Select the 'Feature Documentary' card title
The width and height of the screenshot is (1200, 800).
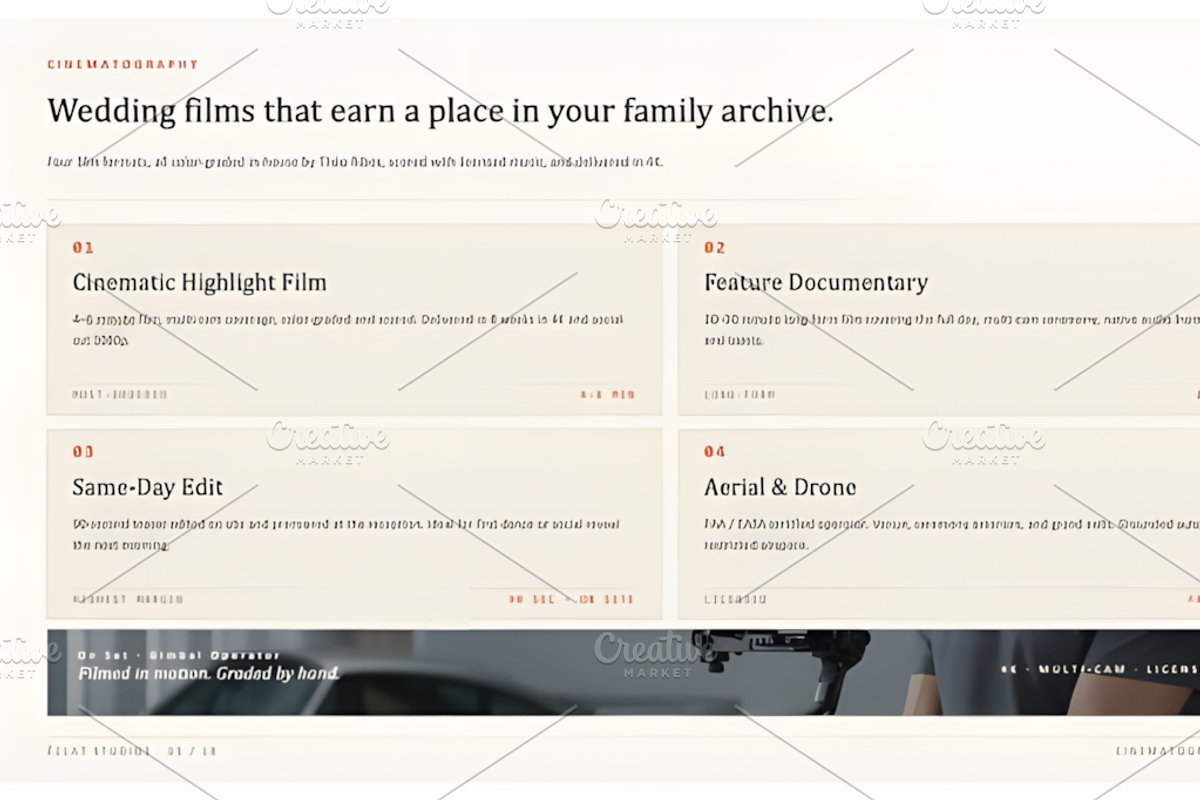pyautogui.click(x=816, y=282)
